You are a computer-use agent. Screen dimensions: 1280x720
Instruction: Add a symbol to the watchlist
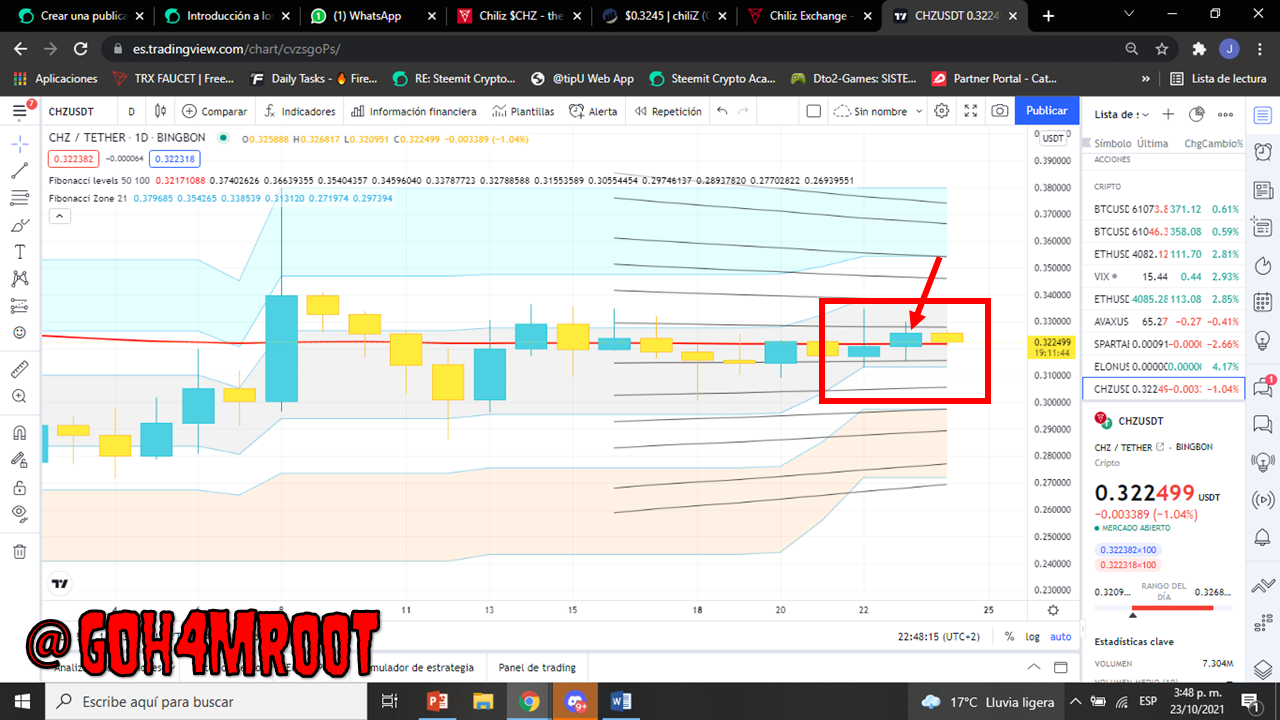coord(1168,114)
